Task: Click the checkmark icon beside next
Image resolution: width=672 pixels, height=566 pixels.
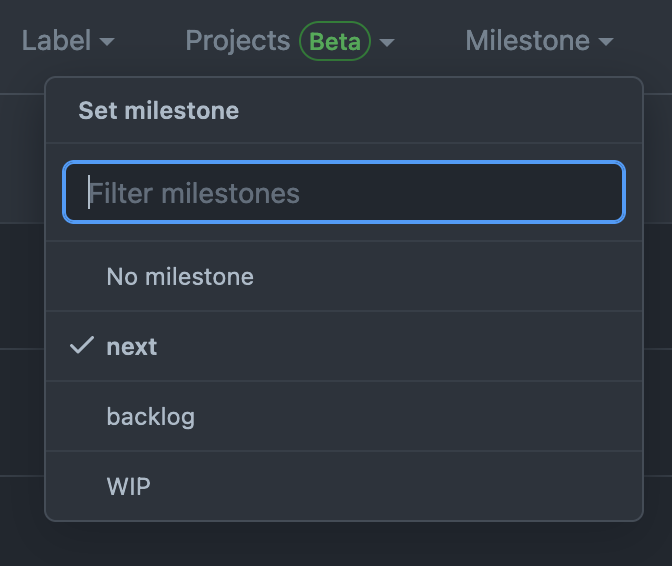Action: coord(82,346)
